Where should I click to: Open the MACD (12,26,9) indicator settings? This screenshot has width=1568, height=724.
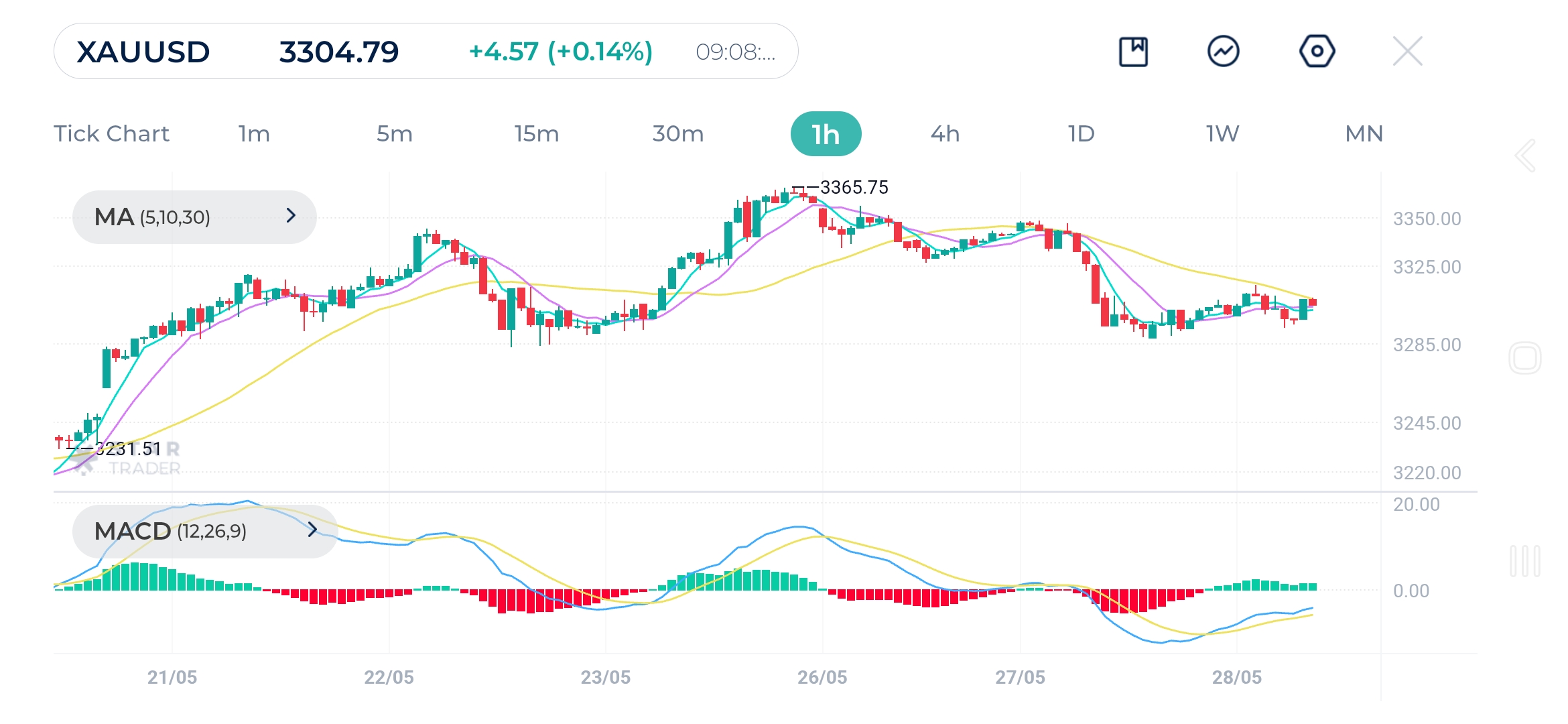click(x=171, y=532)
